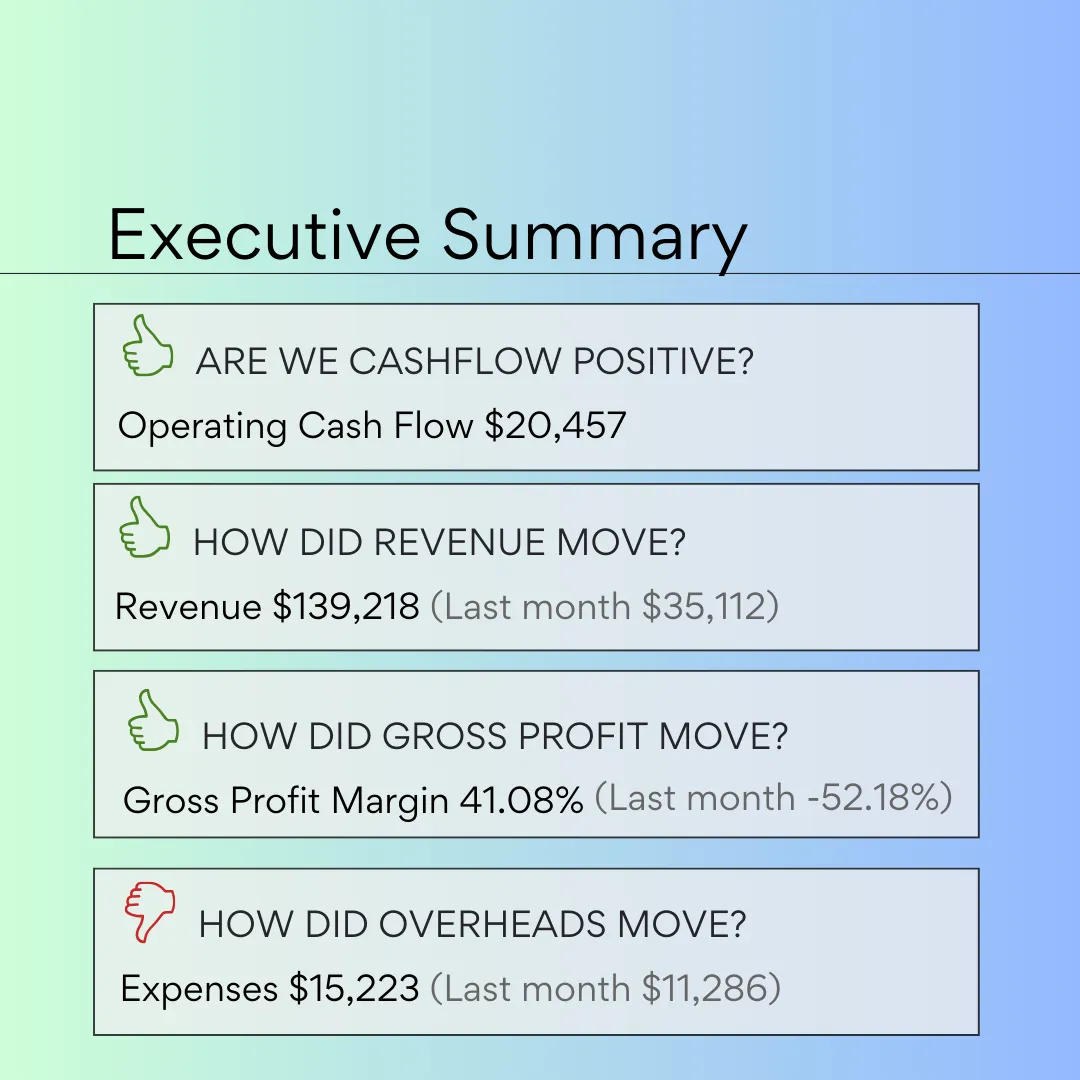Screen dimensions: 1080x1080
Task: Click the green thumbs-up beside cashflow question
Action: point(147,345)
